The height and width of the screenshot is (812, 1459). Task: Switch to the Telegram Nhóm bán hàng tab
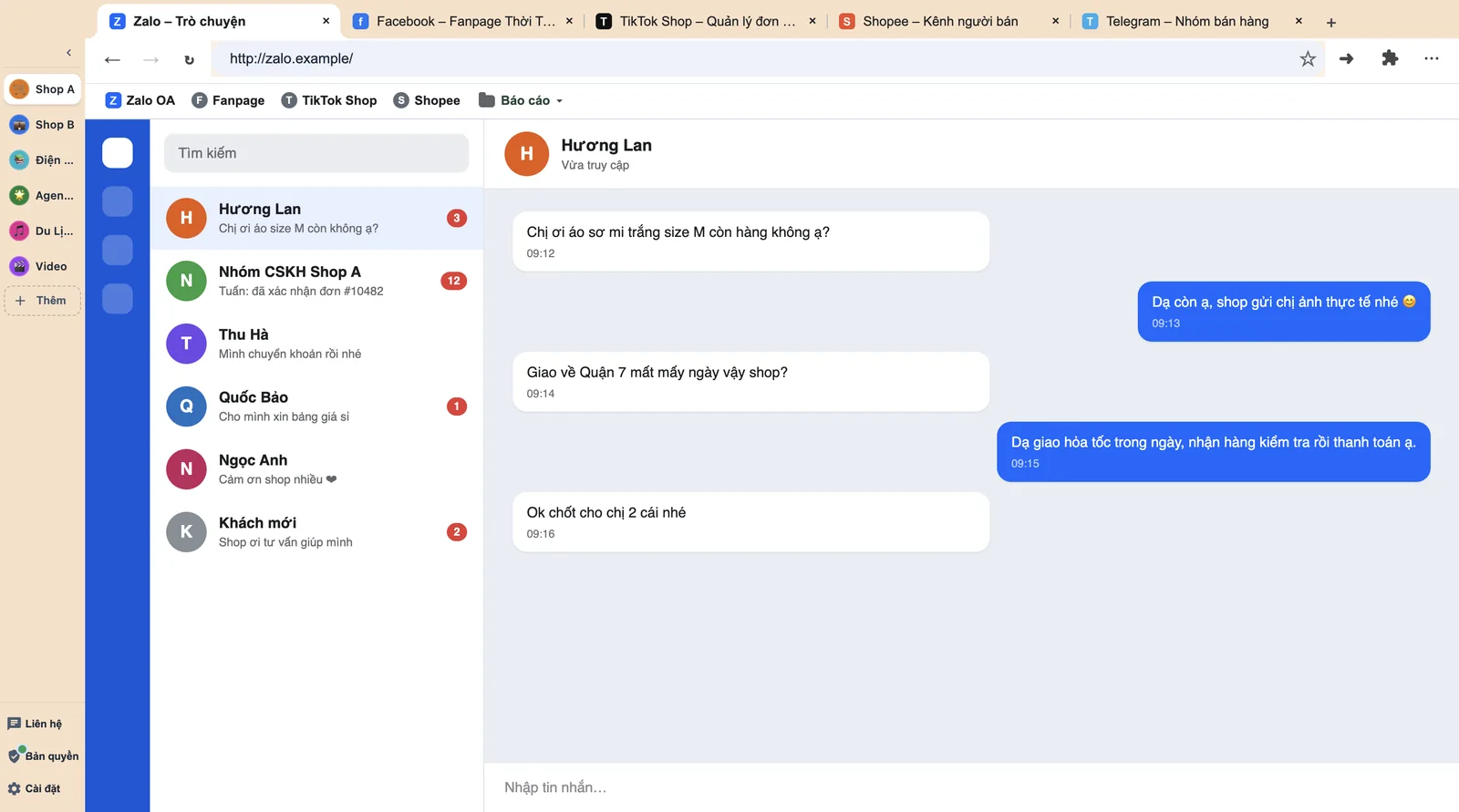coord(1192,21)
